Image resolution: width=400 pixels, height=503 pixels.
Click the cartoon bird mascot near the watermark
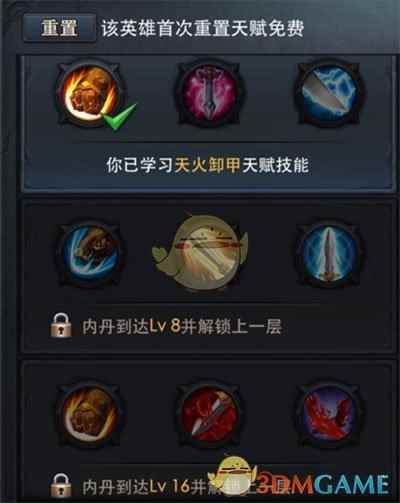233,477
